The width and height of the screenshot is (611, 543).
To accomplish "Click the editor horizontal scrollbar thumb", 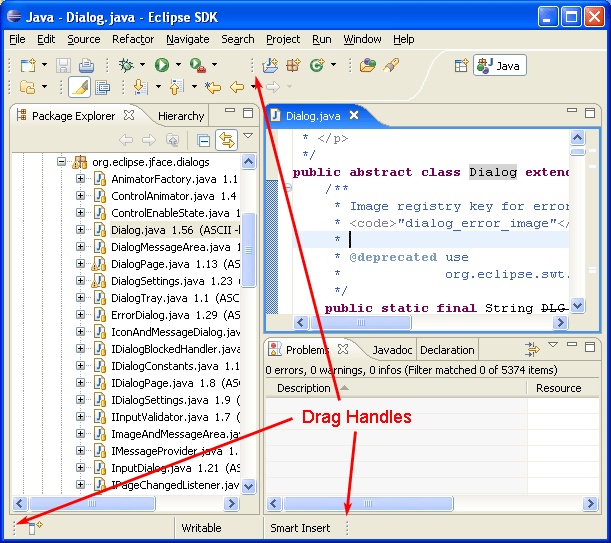I will (x=361, y=323).
